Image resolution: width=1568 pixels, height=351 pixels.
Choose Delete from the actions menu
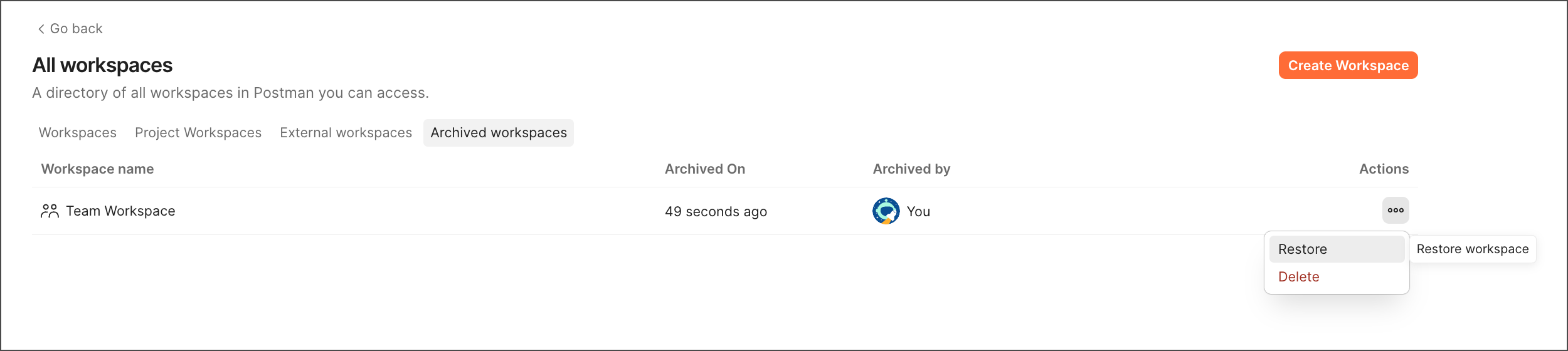(x=1299, y=277)
